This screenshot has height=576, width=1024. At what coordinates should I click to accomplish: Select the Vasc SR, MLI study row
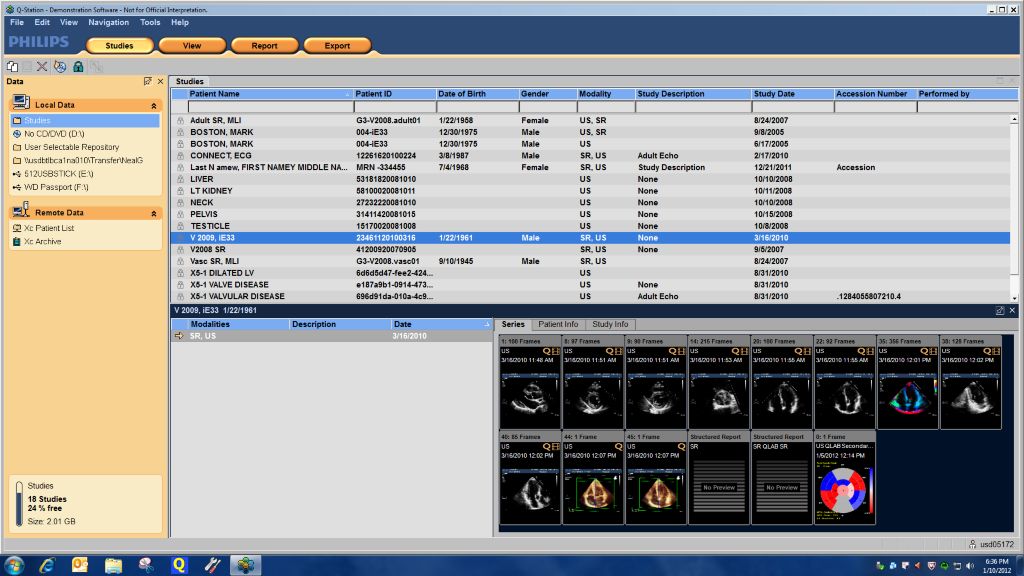pos(590,261)
